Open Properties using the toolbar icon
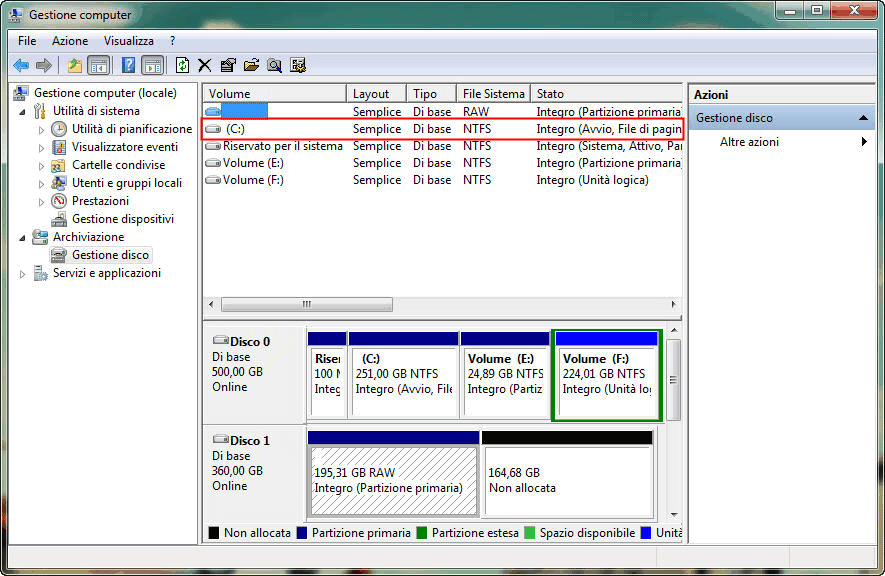This screenshot has width=885, height=576. pyautogui.click(x=228, y=65)
